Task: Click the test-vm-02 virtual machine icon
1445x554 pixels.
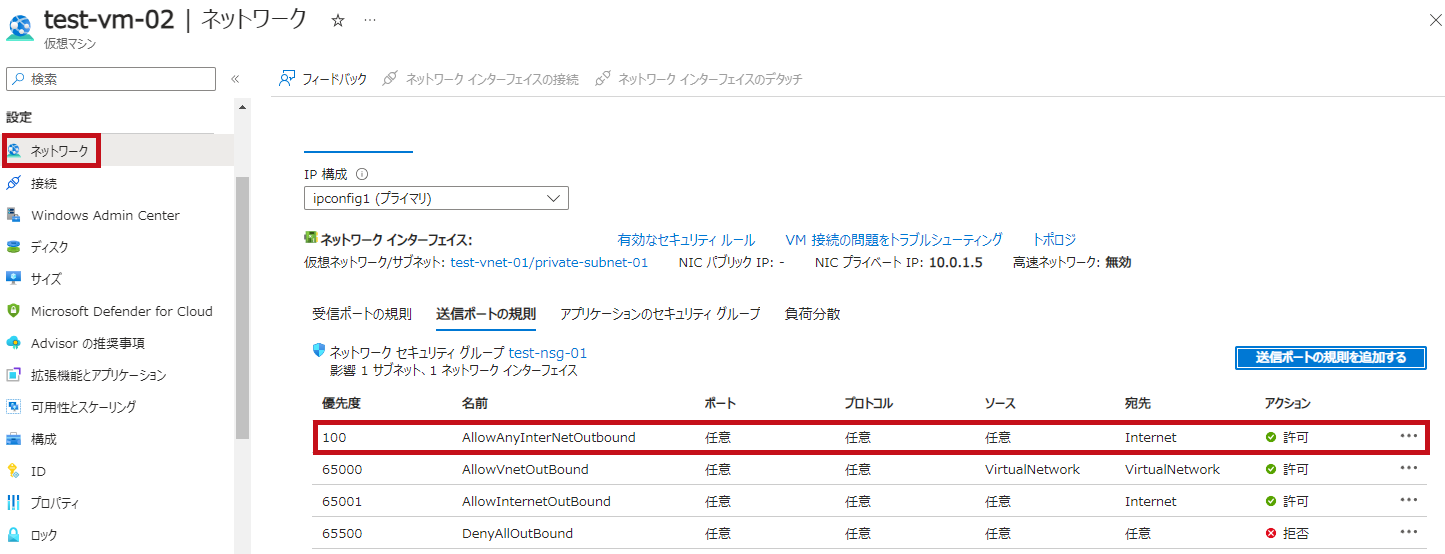Action: (x=20, y=26)
